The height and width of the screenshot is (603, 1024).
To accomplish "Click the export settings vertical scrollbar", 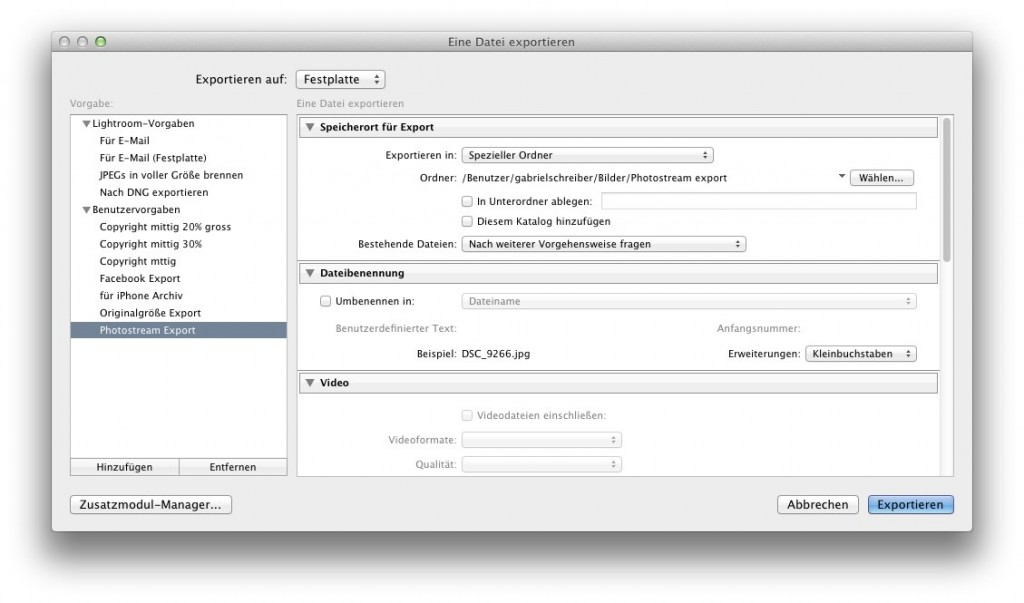I will [x=946, y=189].
